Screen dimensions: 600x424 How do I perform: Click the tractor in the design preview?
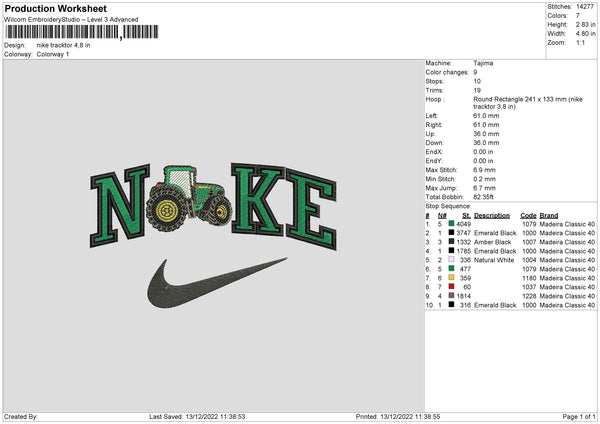point(189,198)
